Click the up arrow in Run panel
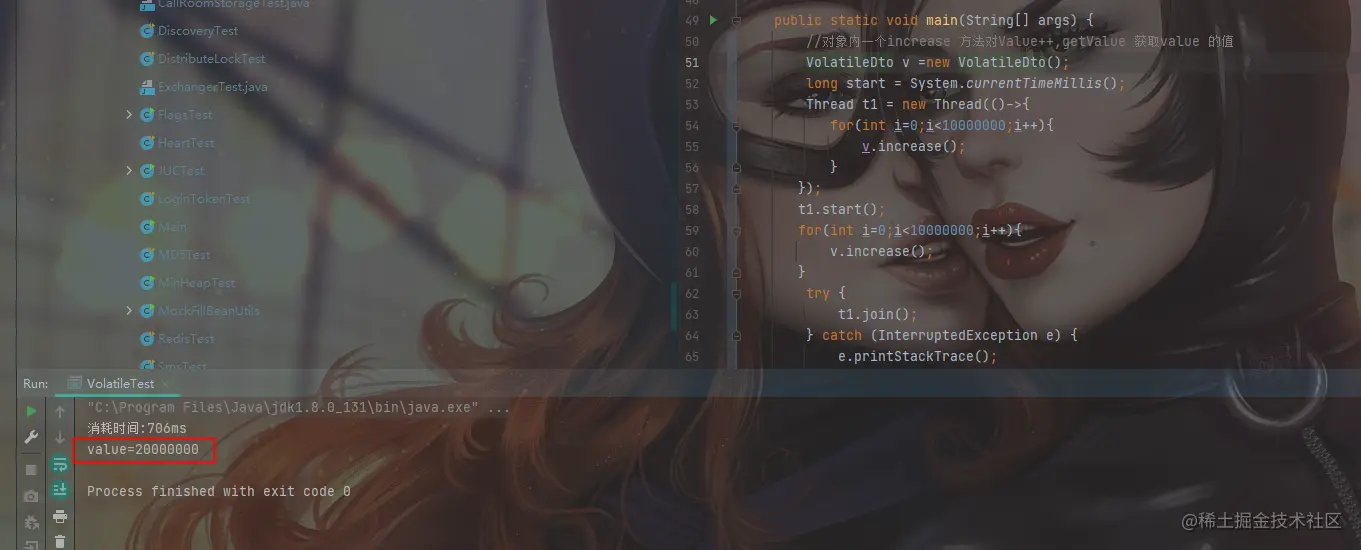This screenshot has height=550, width=1361. (x=60, y=411)
